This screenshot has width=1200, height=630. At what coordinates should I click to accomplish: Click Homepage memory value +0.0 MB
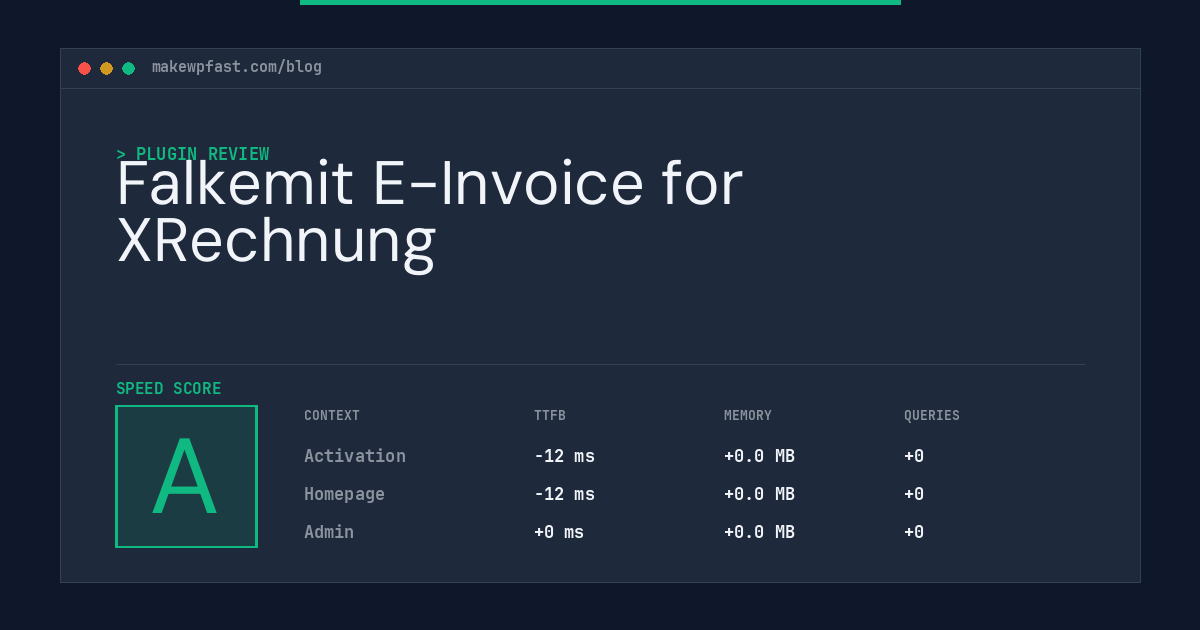point(759,494)
